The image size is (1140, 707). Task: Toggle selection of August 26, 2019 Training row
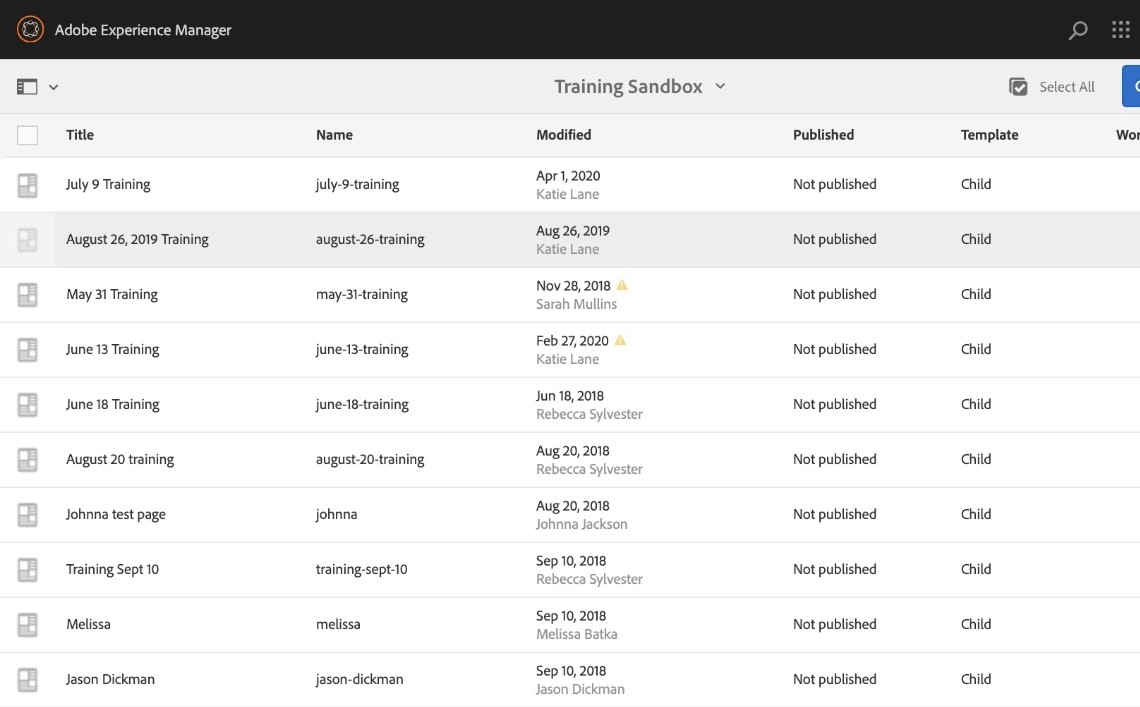(28, 240)
